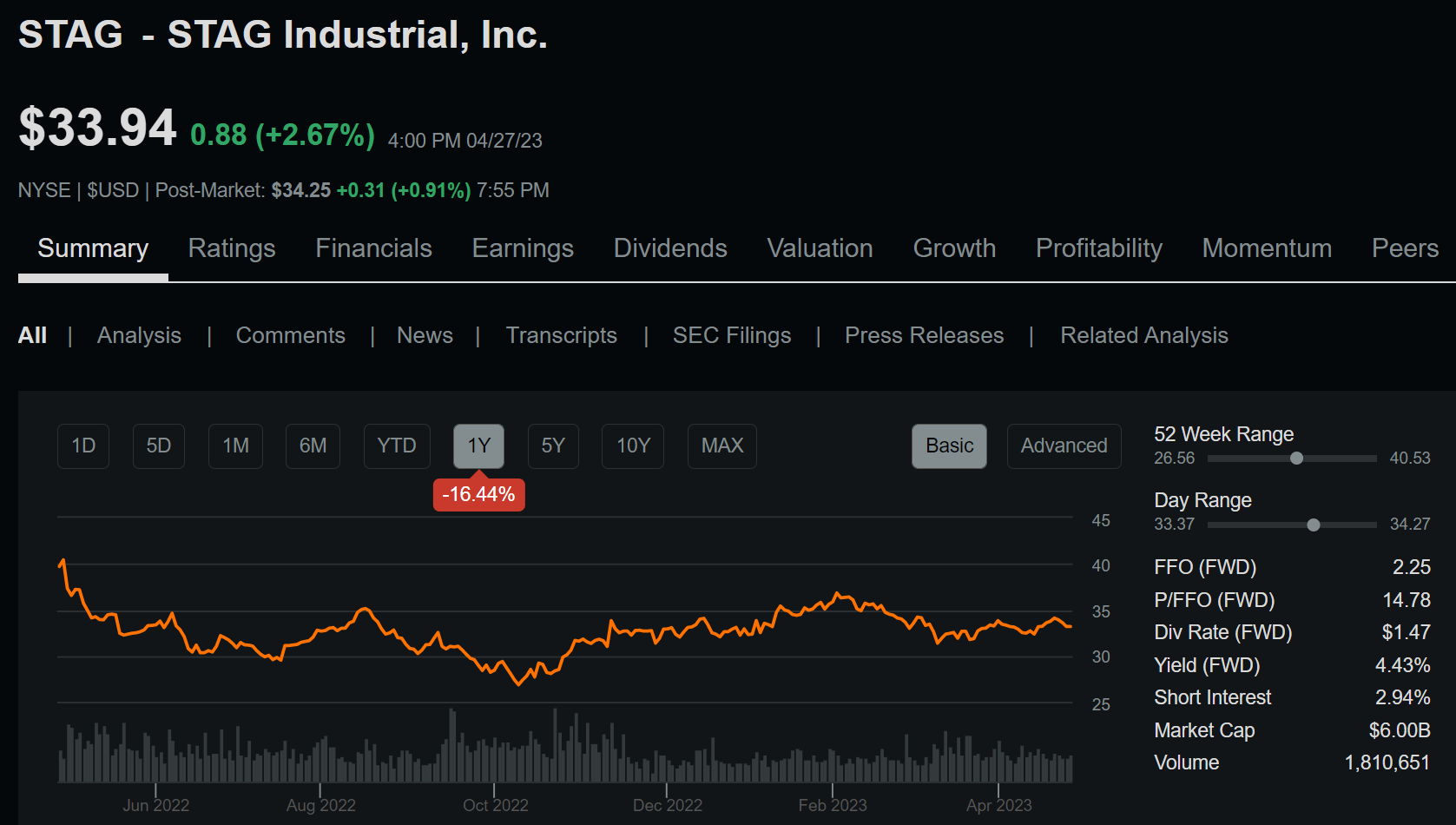Click the $33.94 stock price

[x=97, y=128]
